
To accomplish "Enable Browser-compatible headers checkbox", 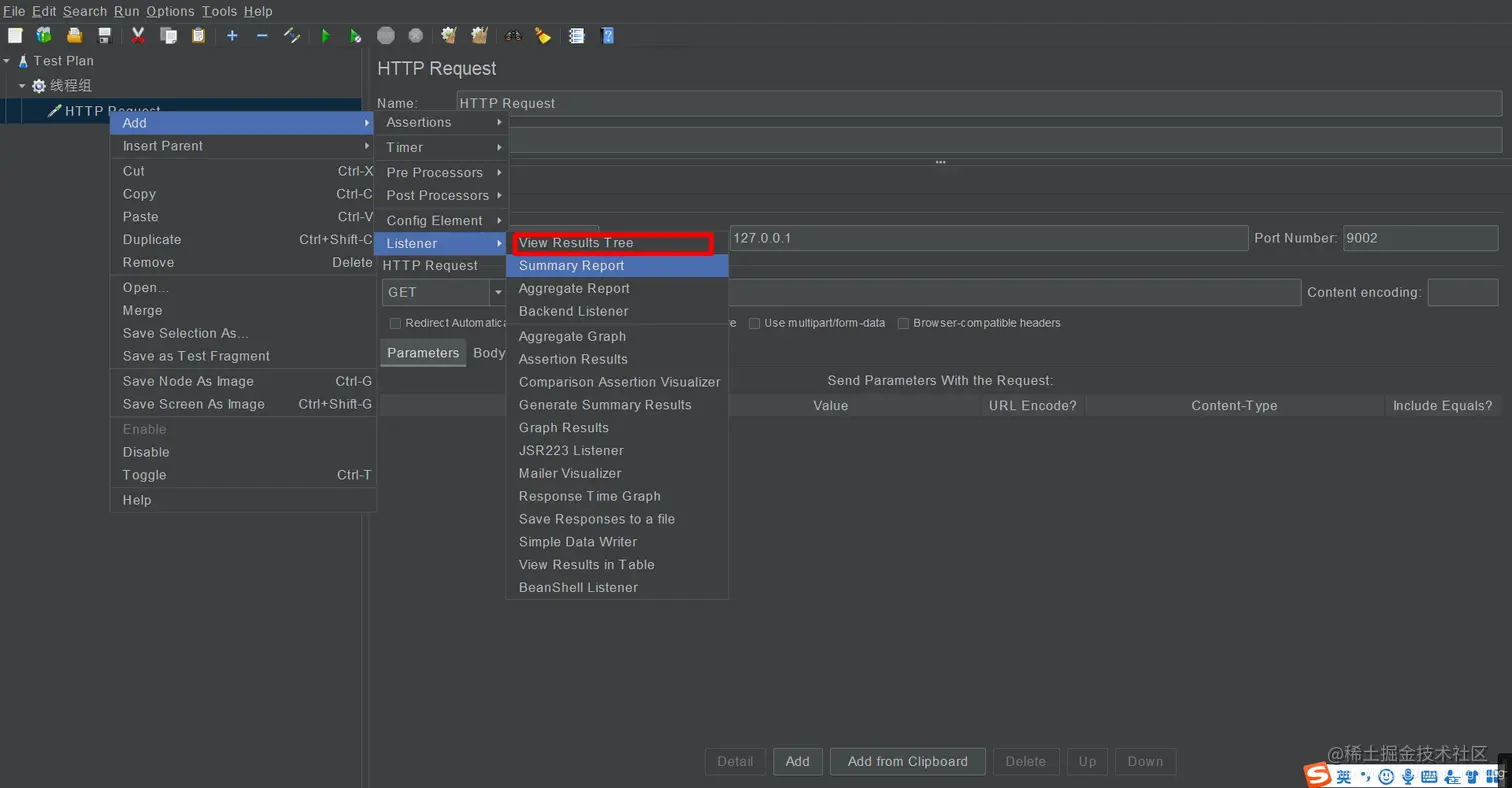I will click(903, 323).
